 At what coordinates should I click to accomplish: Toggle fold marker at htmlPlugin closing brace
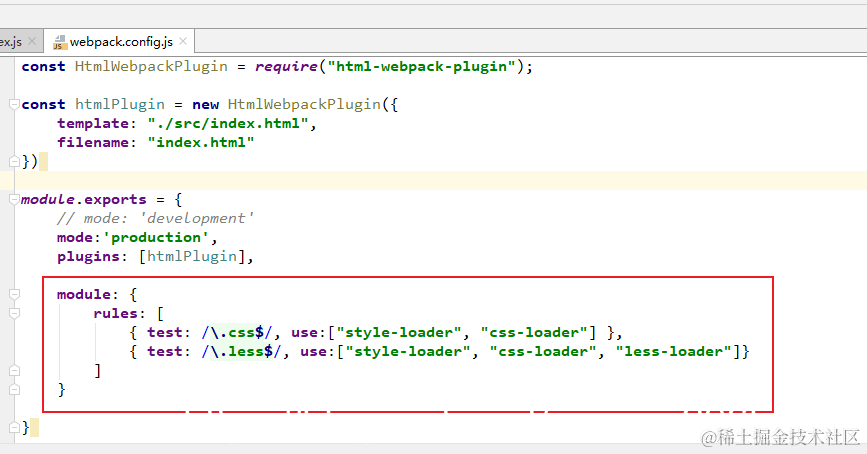click(x=14, y=161)
